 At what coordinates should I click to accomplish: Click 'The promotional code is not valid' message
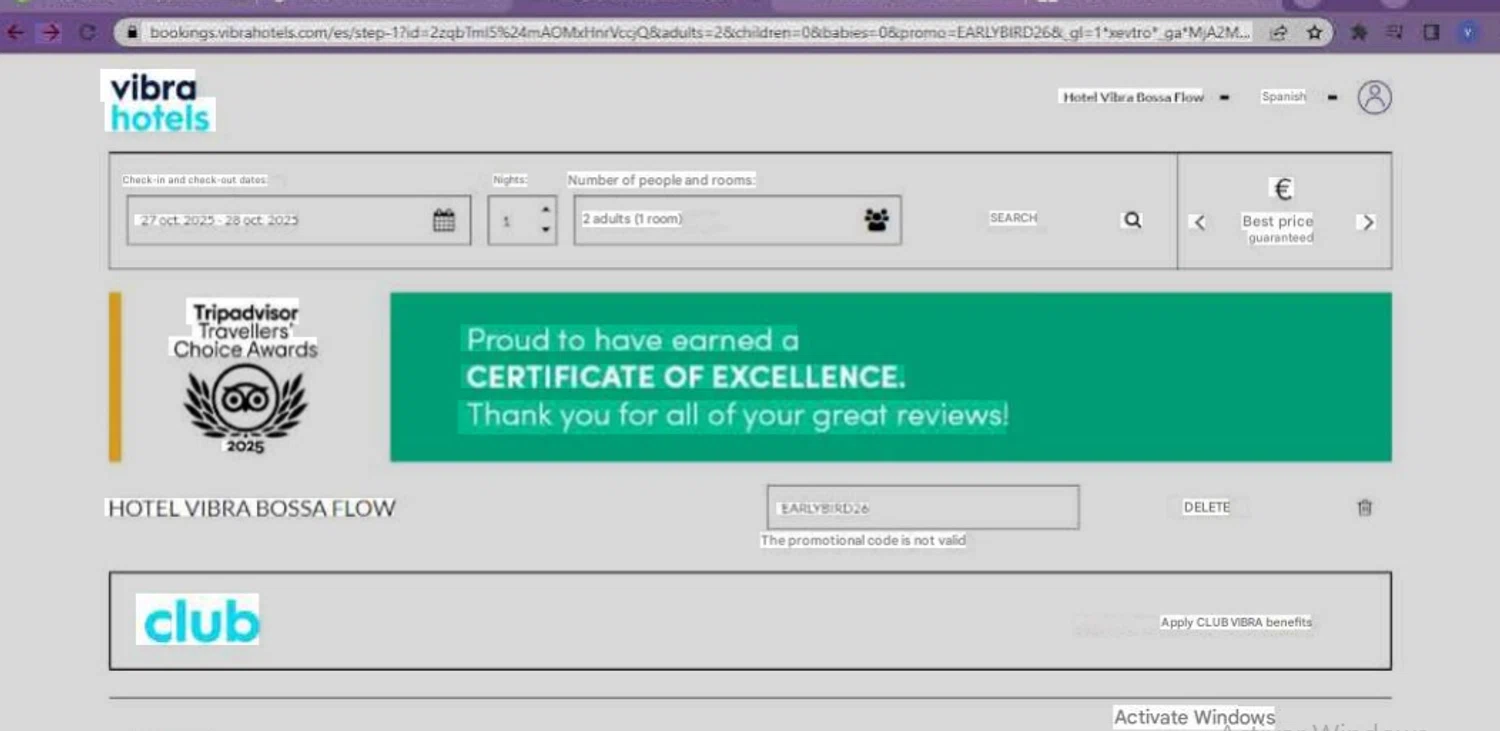coord(863,540)
